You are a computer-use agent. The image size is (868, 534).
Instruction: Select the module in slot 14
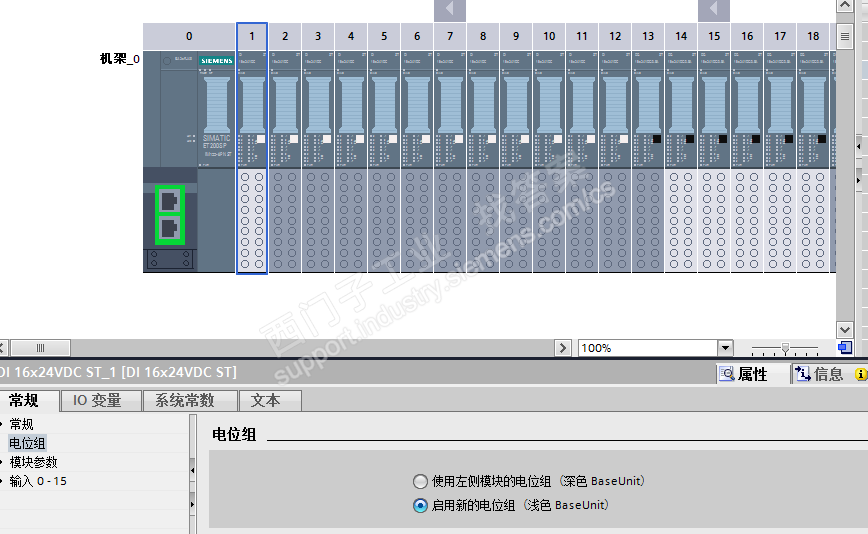[681, 162]
